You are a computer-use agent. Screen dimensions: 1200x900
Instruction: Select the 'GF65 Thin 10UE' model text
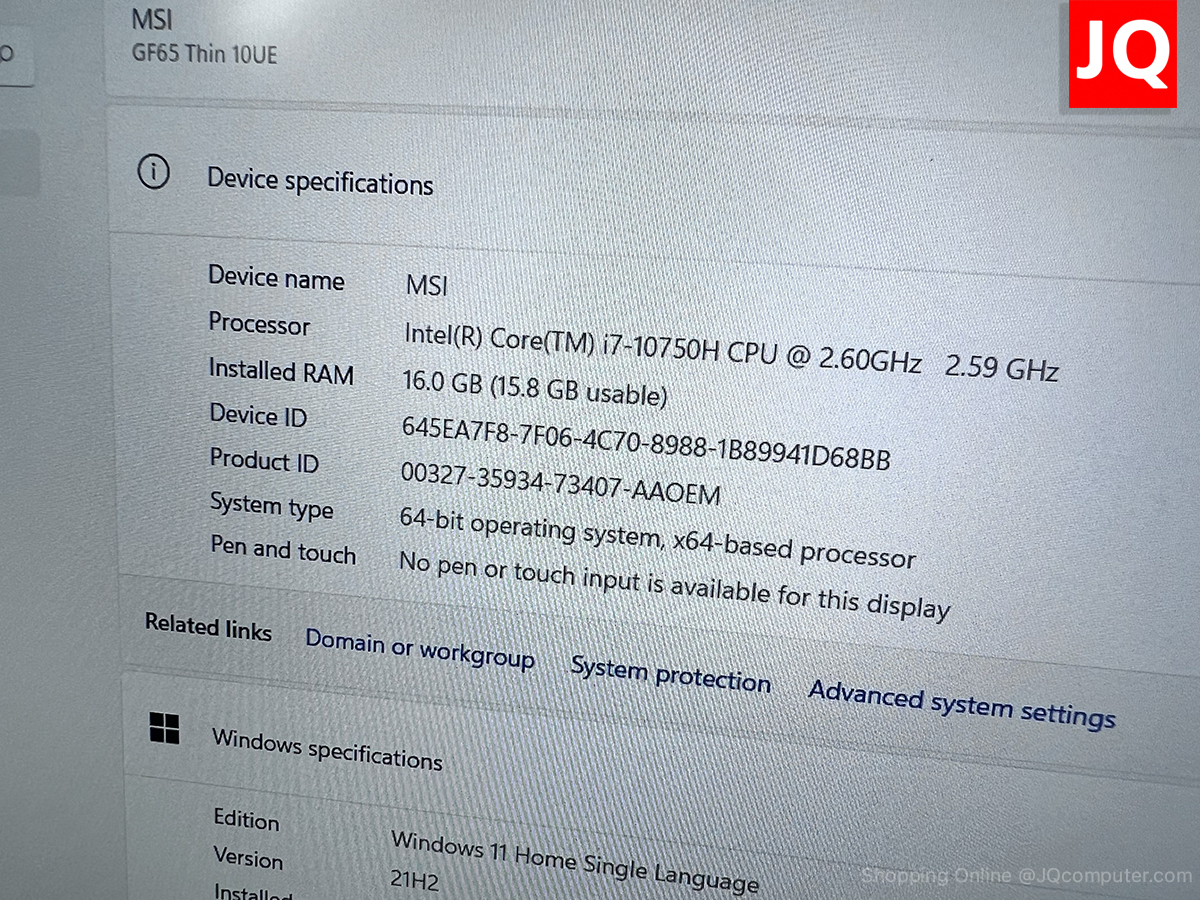click(x=204, y=53)
